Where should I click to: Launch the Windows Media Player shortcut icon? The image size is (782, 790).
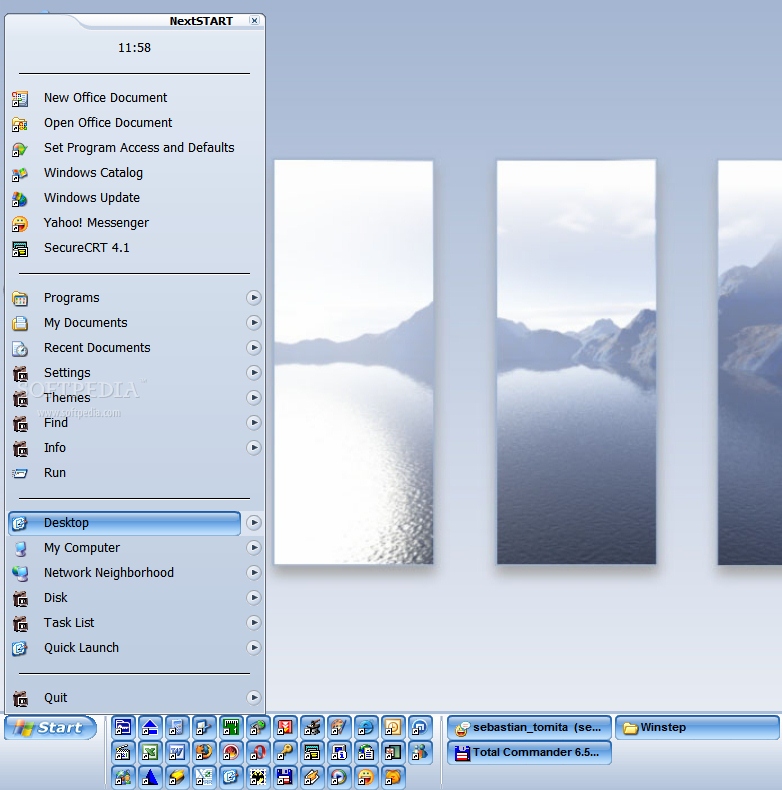339,777
